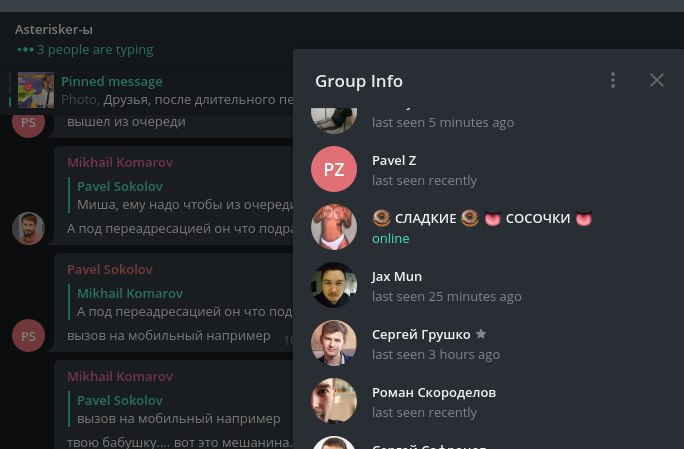Select Pavel Z in the member list
Viewport: 684px width, 449px height.
[x=489, y=169]
